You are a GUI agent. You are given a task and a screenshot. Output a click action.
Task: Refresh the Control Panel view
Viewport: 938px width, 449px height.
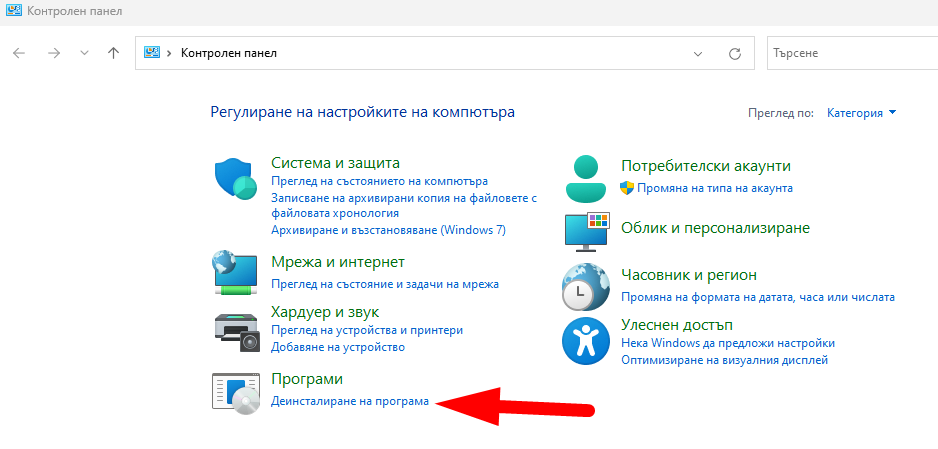click(735, 53)
